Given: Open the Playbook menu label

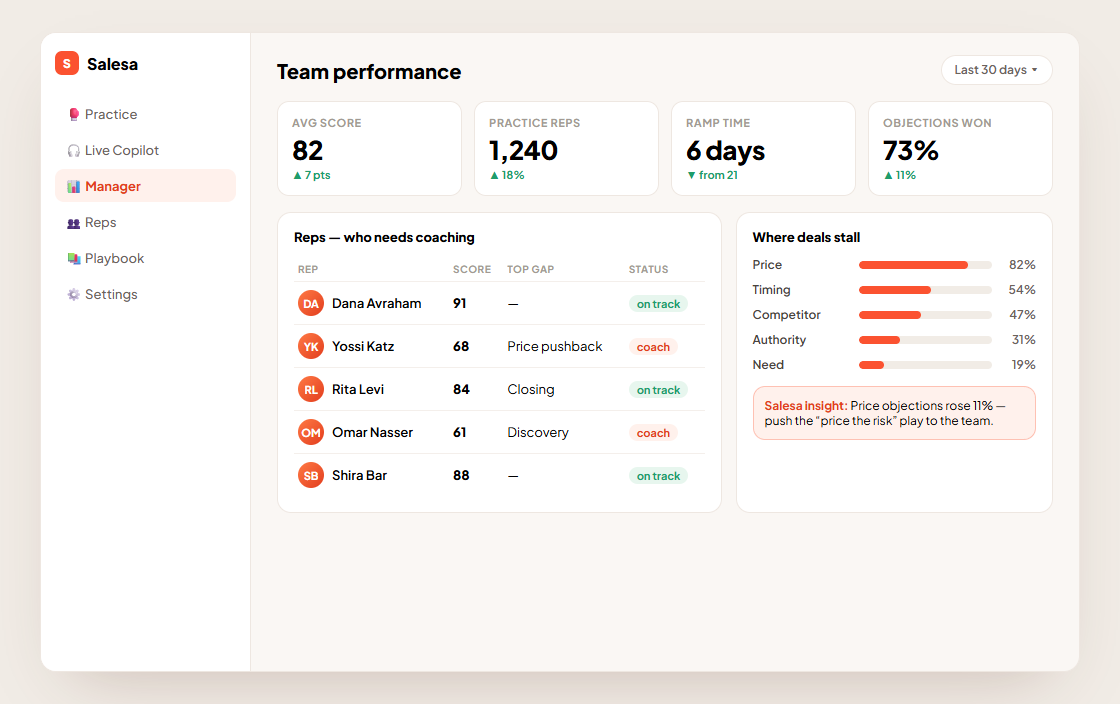Looking at the screenshot, I should pyautogui.click(x=114, y=258).
